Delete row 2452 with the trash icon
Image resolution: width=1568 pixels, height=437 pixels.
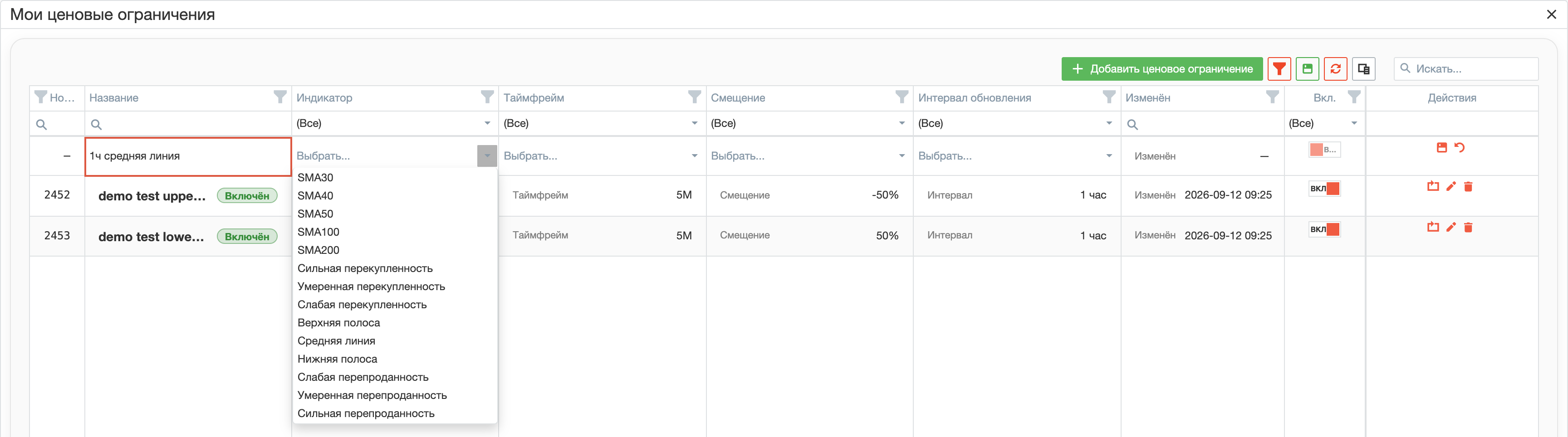click(1468, 187)
